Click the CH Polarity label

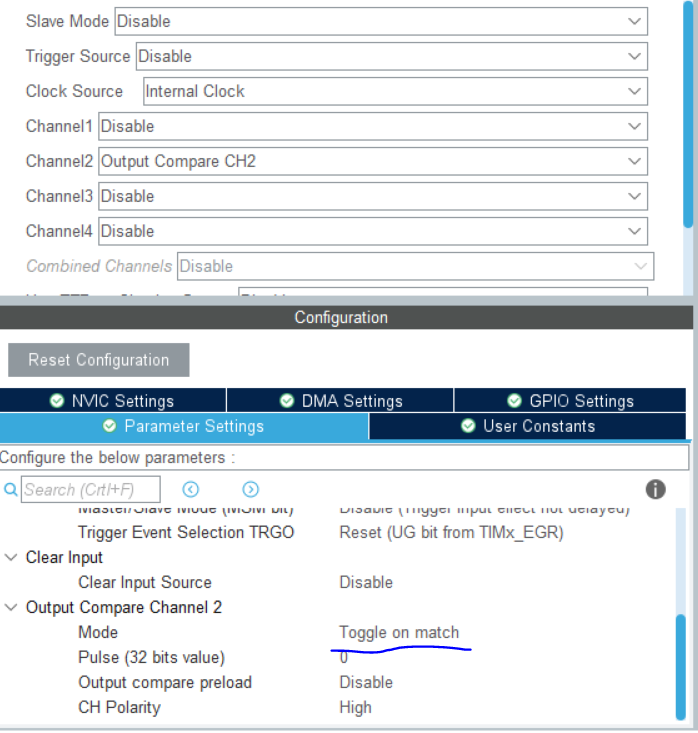119,708
